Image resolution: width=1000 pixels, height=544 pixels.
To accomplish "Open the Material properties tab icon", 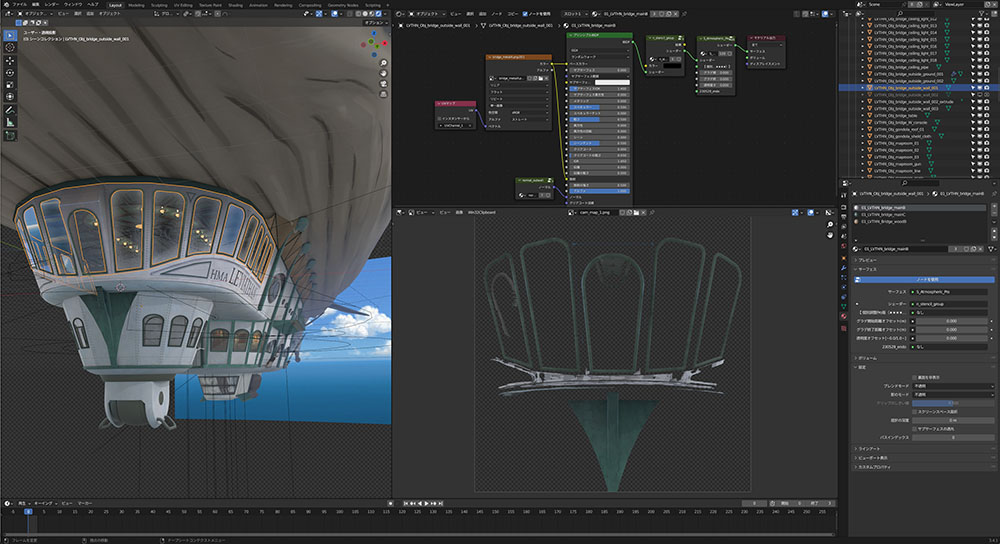I will click(x=844, y=316).
